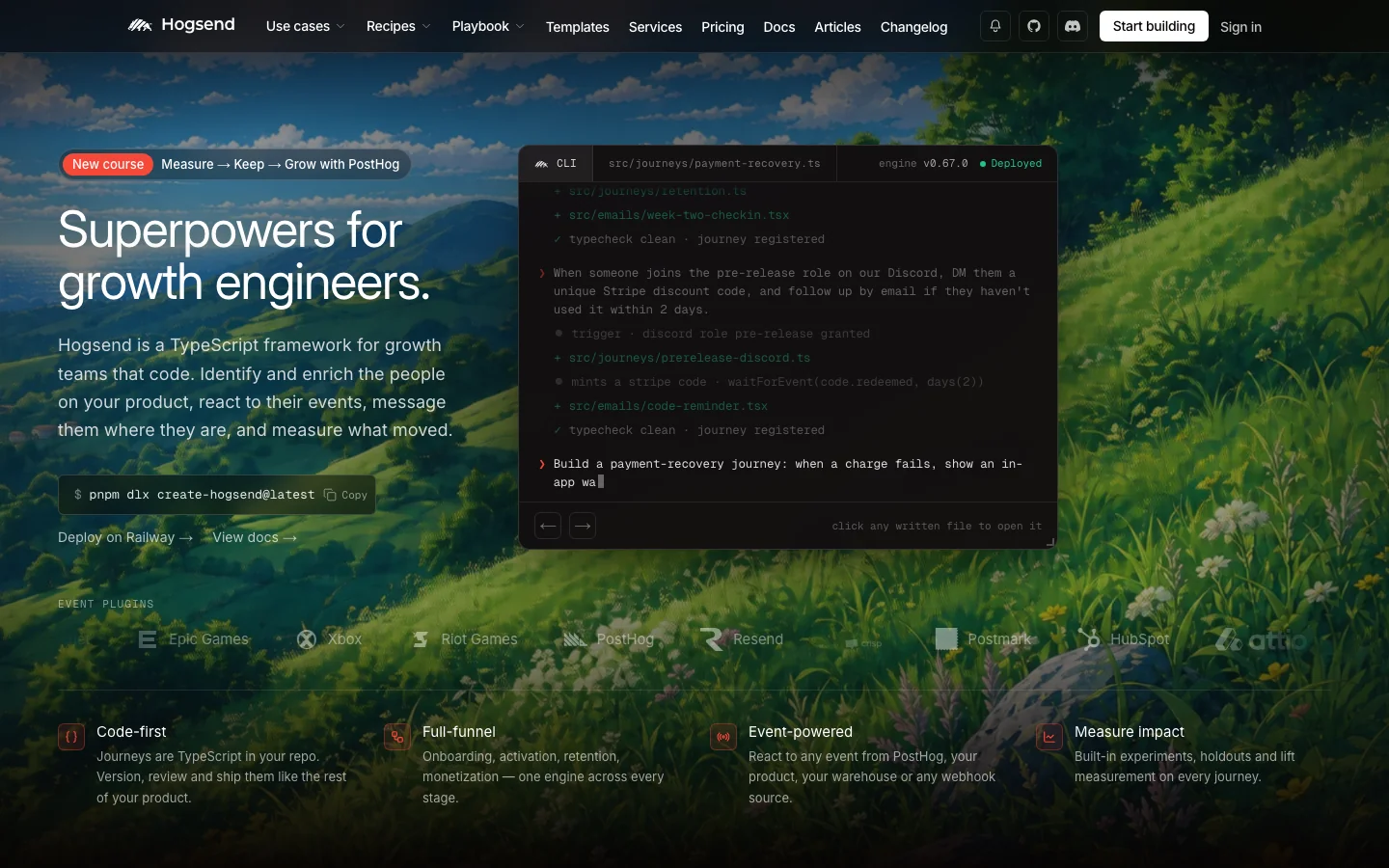Screen dimensions: 1389x868
Task: Click the Riot Games logo icon
Action: (x=421, y=639)
